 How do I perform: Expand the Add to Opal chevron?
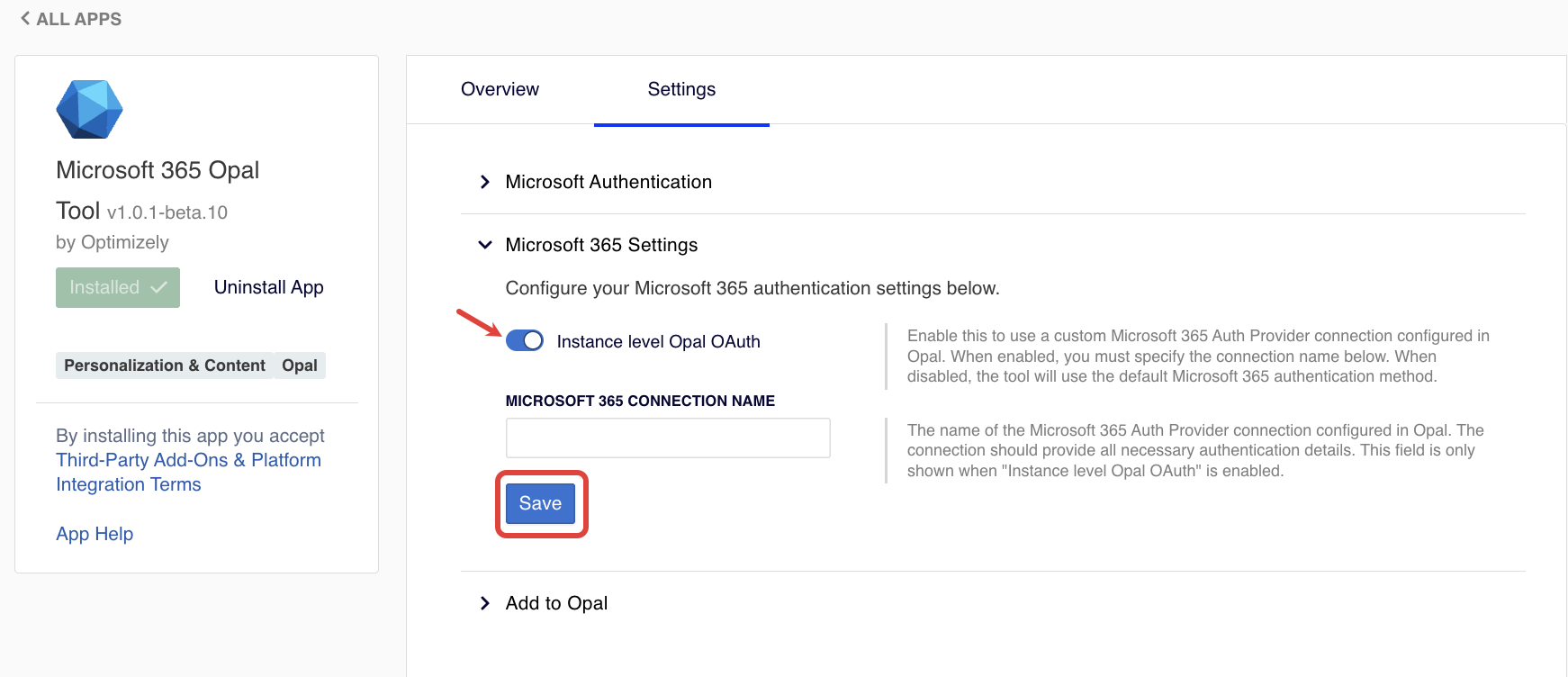485,603
